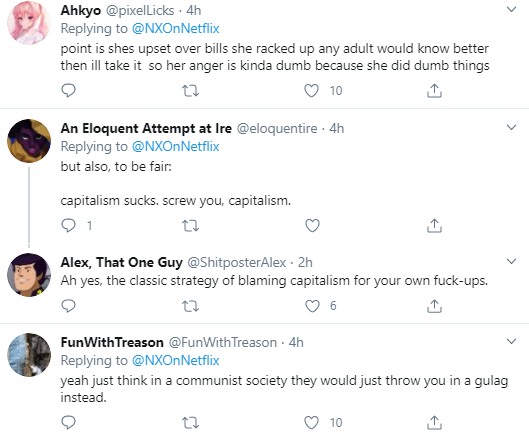Share An Eloquent Attempt at Ire's tweet
This screenshot has height=437, width=529.
(434, 225)
